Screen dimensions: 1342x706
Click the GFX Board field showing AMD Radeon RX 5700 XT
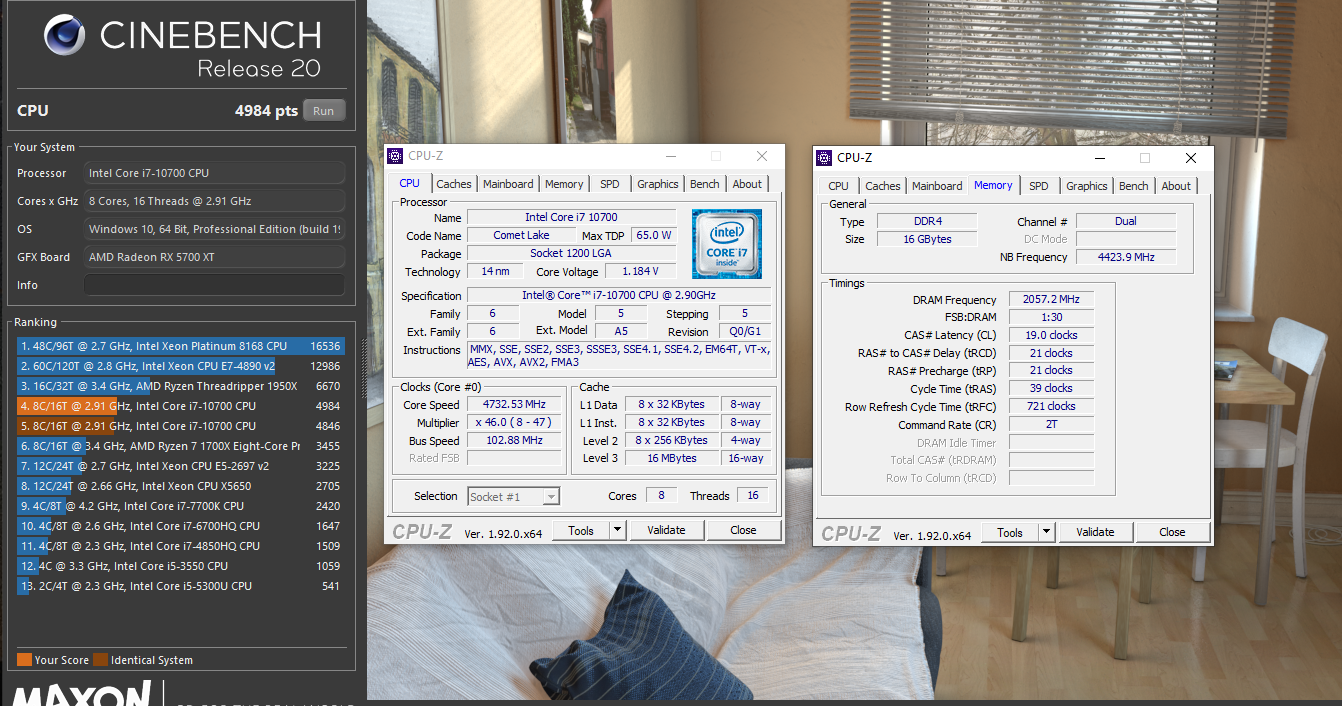[214, 257]
